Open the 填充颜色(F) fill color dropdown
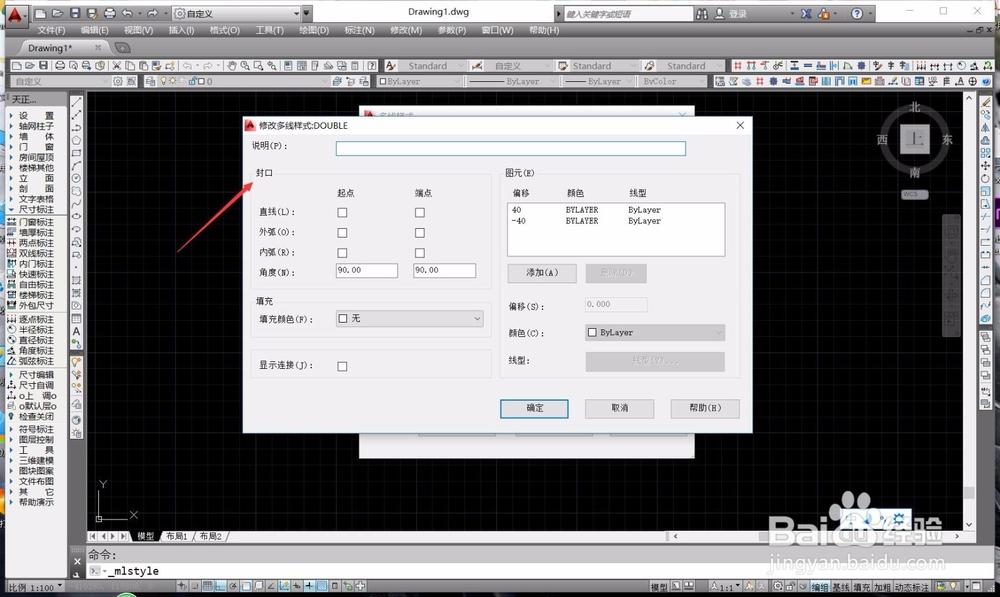The image size is (1000, 597). 409,318
